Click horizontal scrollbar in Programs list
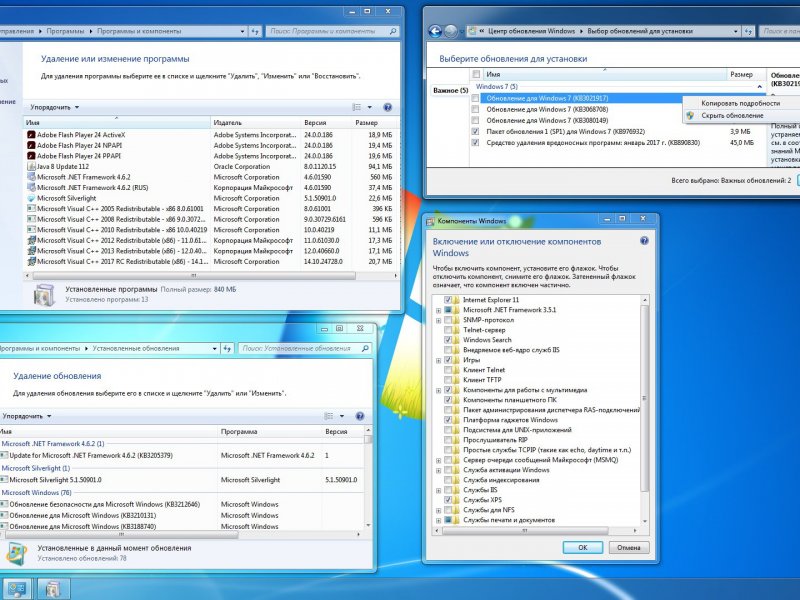Viewport: 800px width, 600px height. [194, 276]
